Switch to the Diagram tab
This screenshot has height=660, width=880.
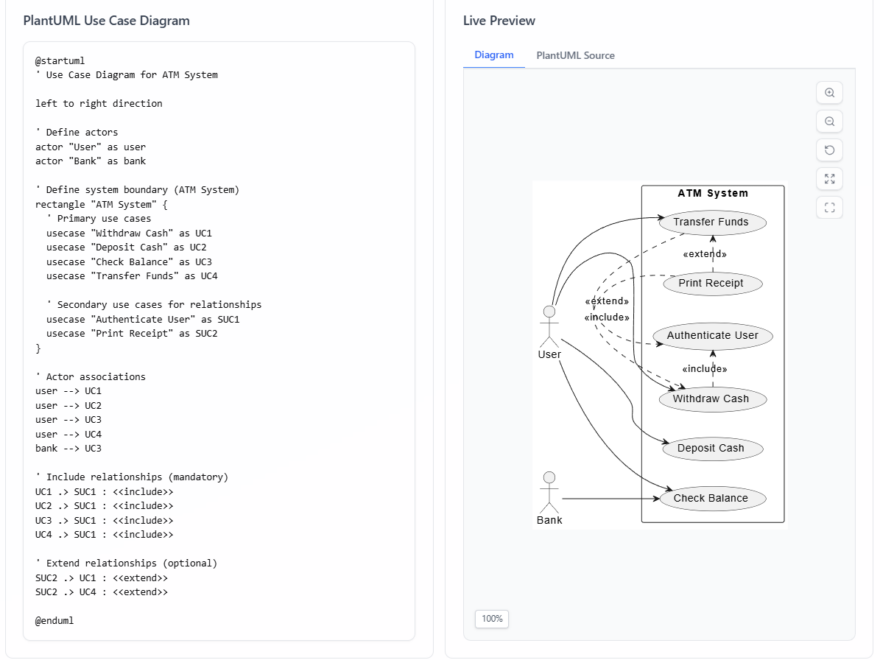click(x=492, y=56)
